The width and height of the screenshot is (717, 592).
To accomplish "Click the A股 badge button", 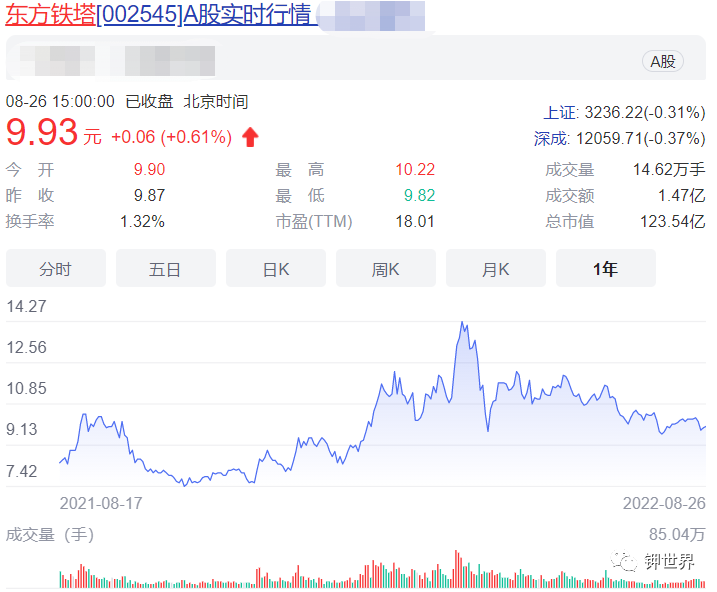I will 663,61.
